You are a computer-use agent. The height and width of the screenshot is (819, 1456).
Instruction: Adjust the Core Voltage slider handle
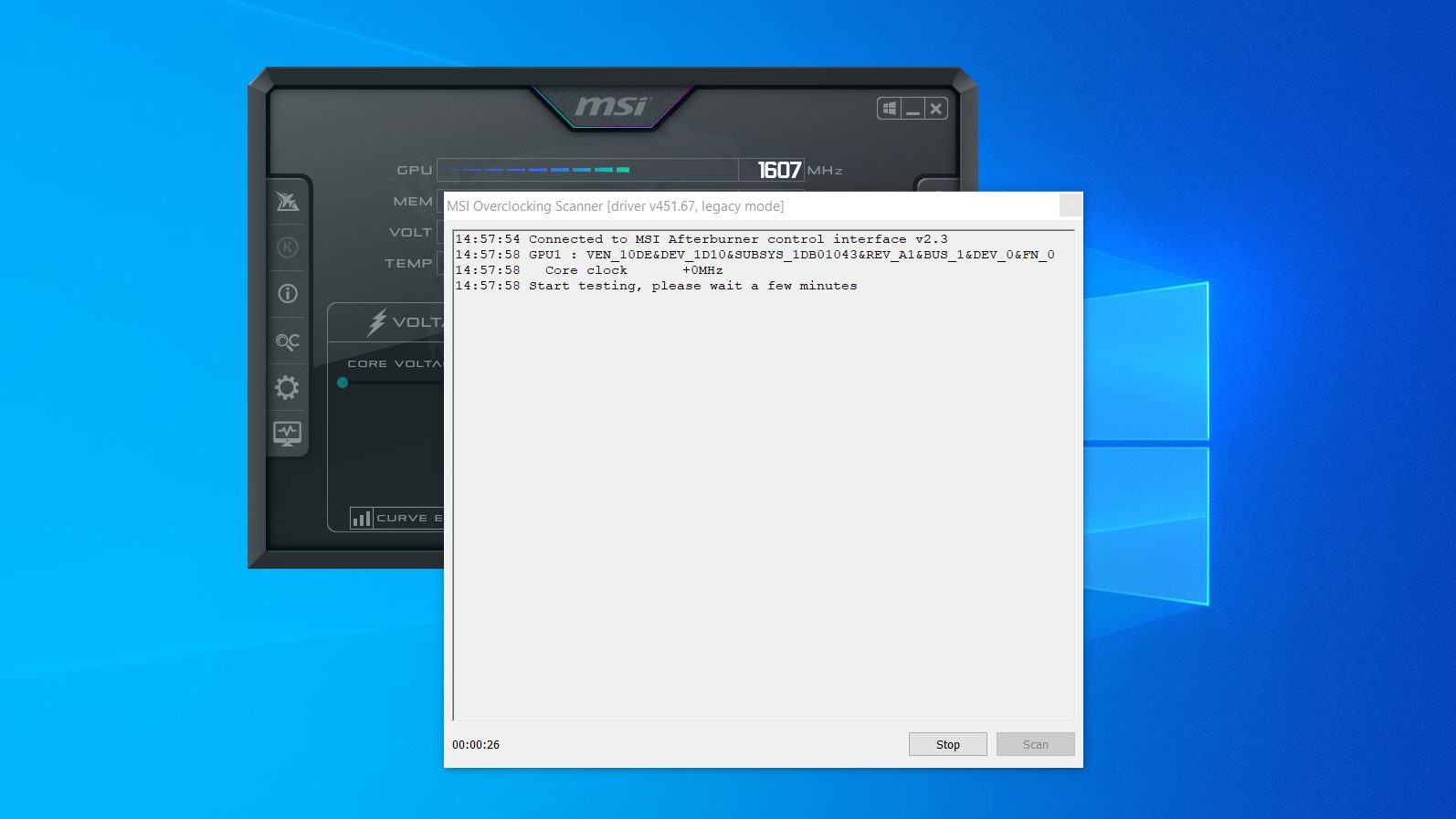click(x=343, y=383)
